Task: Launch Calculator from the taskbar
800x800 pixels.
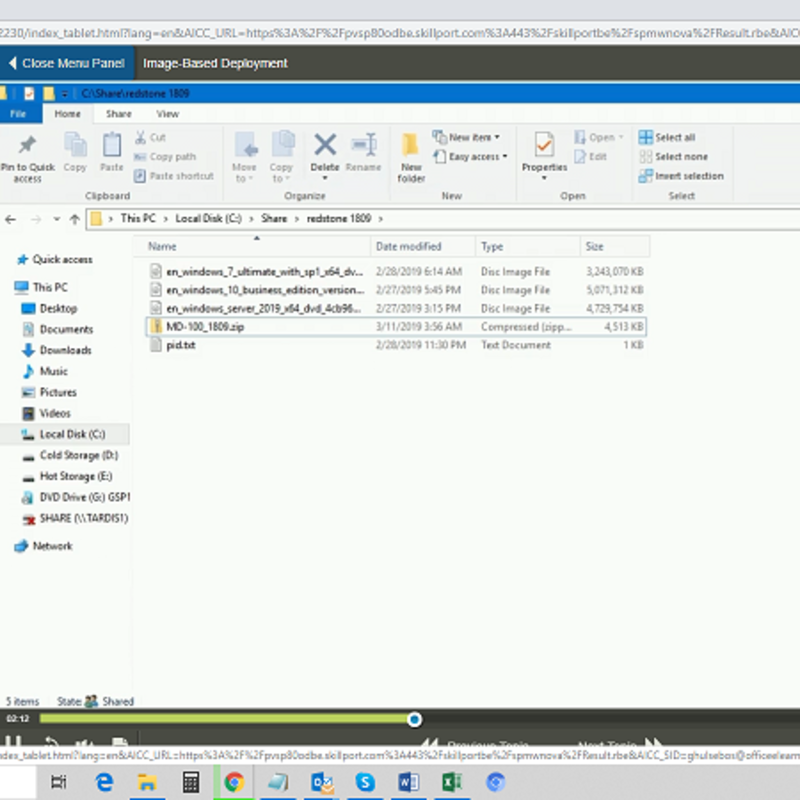Action: [191, 782]
